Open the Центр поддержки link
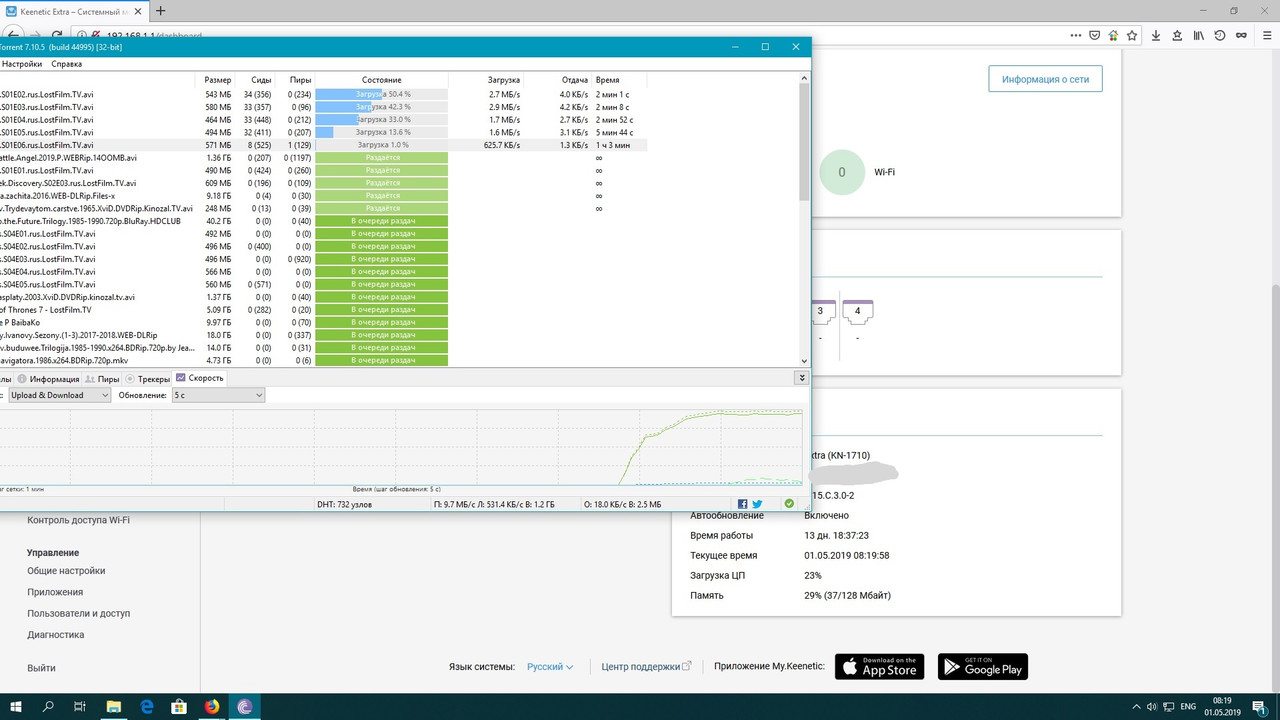The image size is (1280, 720). coord(646,667)
